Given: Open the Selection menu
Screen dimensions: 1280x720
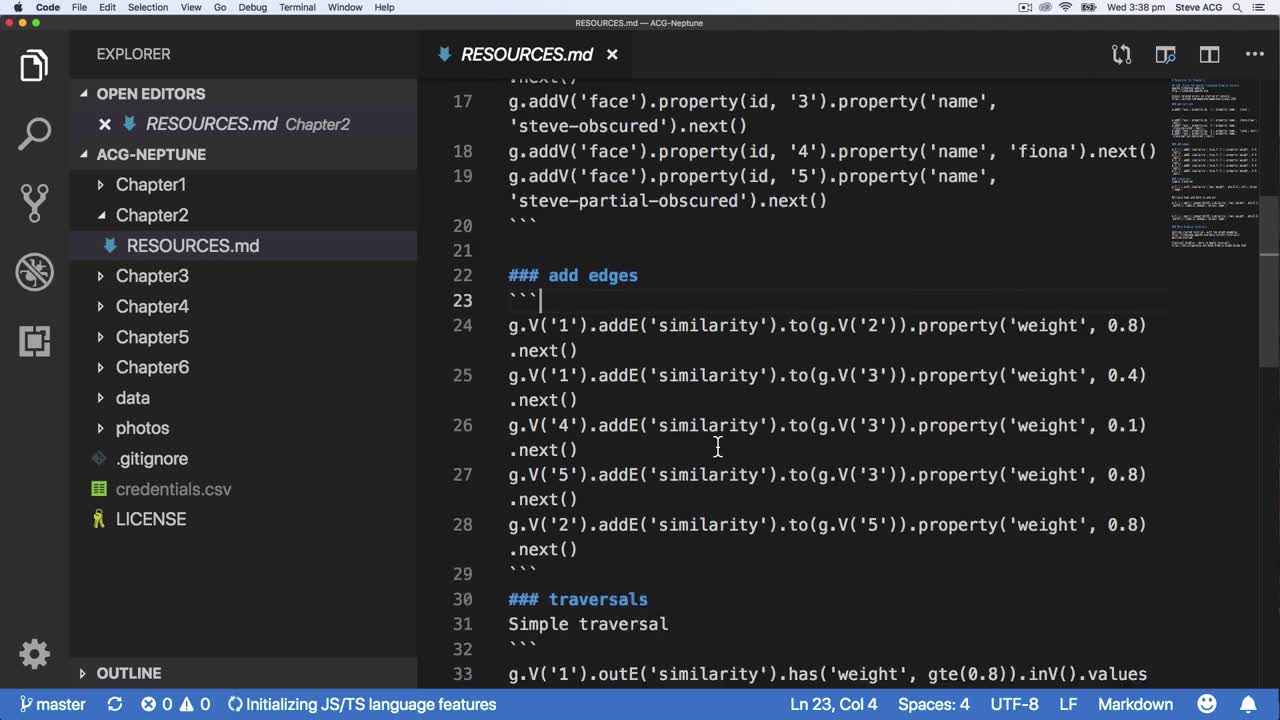Looking at the screenshot, I should point(148,7).
